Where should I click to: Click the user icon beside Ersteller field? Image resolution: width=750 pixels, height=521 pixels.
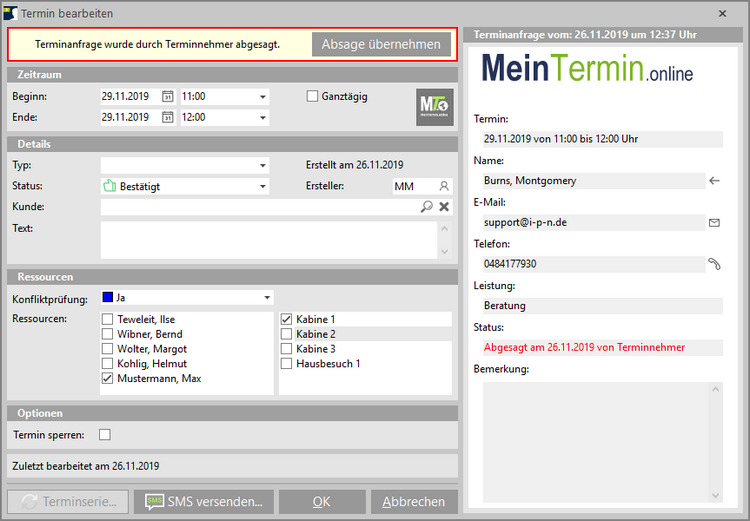point(444,186)
